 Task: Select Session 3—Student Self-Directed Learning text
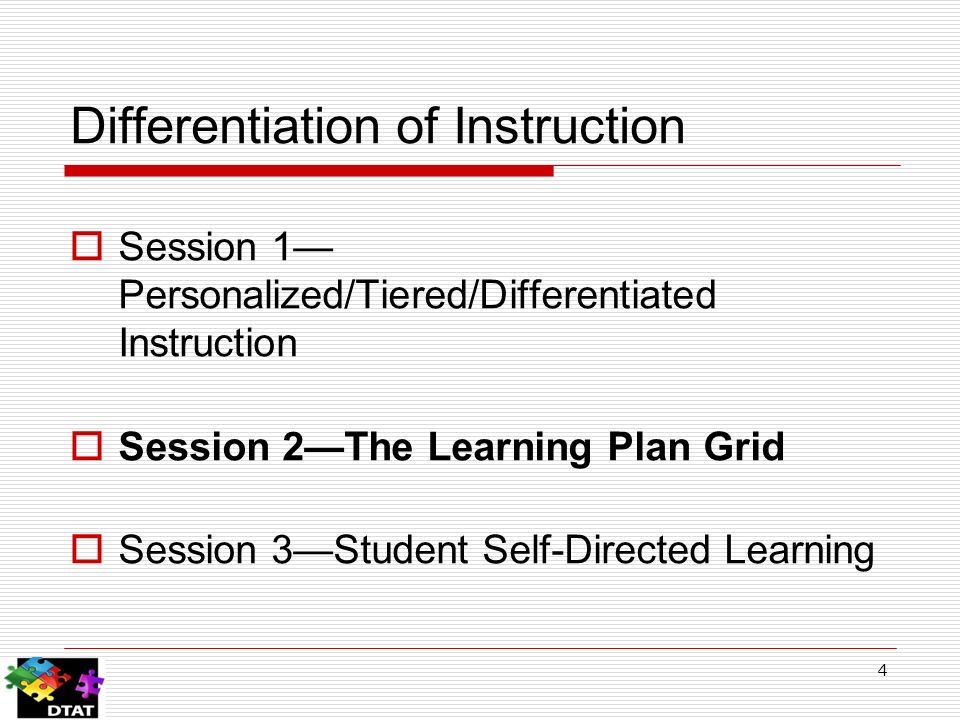tap(497, 550)
